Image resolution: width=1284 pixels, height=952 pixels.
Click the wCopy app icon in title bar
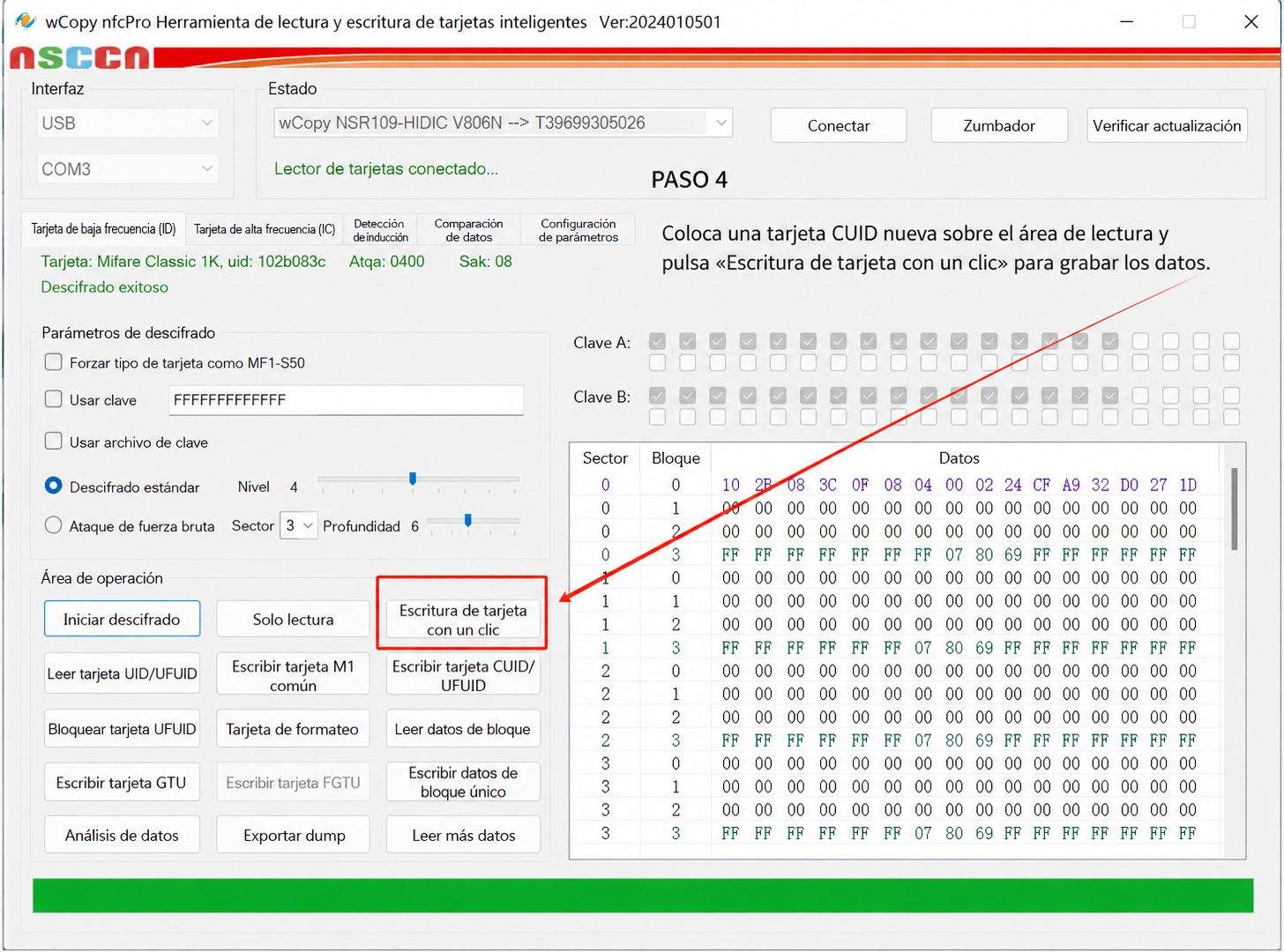coord(26,20)
